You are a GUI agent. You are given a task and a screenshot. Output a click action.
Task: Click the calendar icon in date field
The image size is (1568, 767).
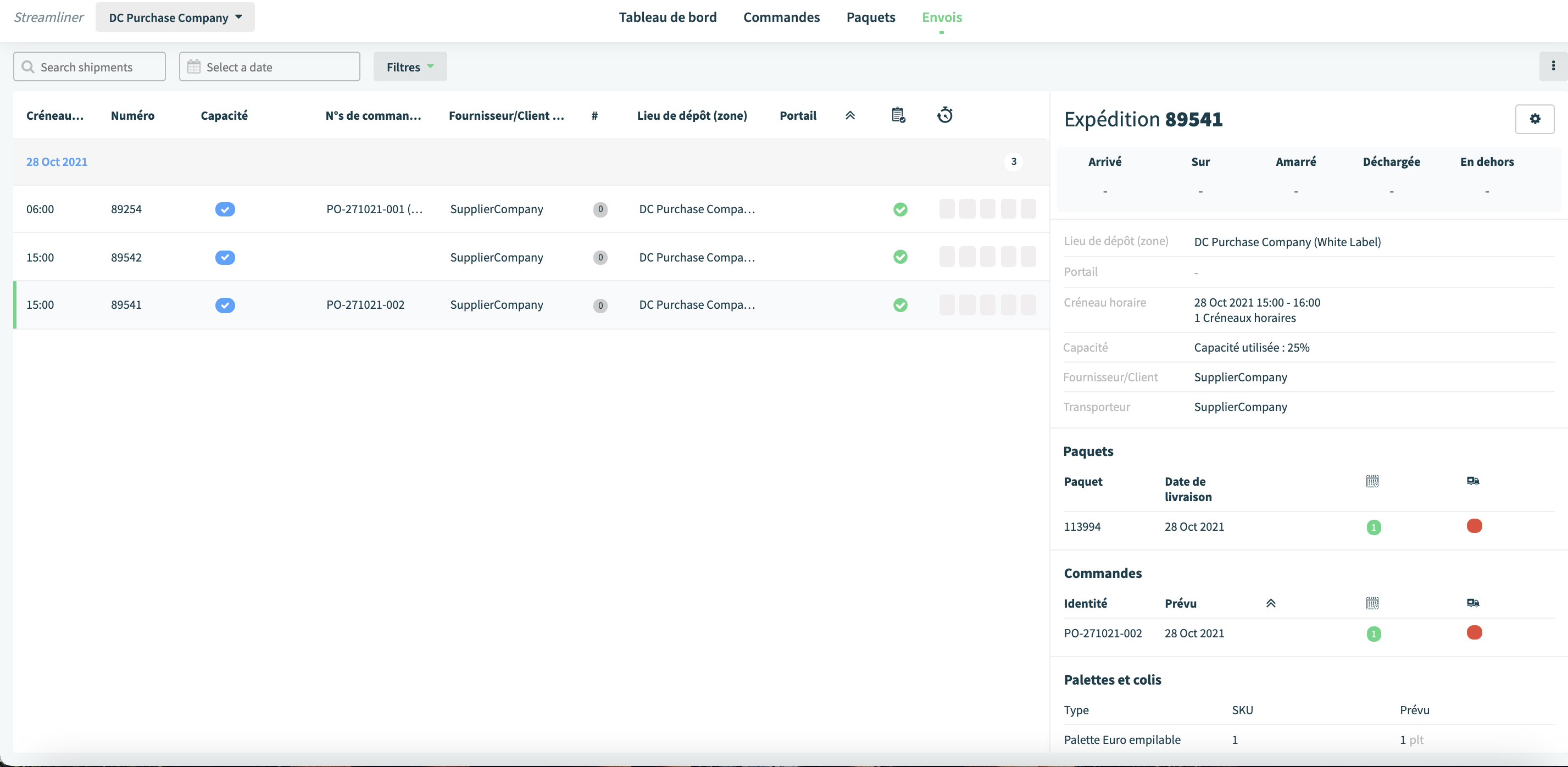pyautogui.click(x=193, y=66)
